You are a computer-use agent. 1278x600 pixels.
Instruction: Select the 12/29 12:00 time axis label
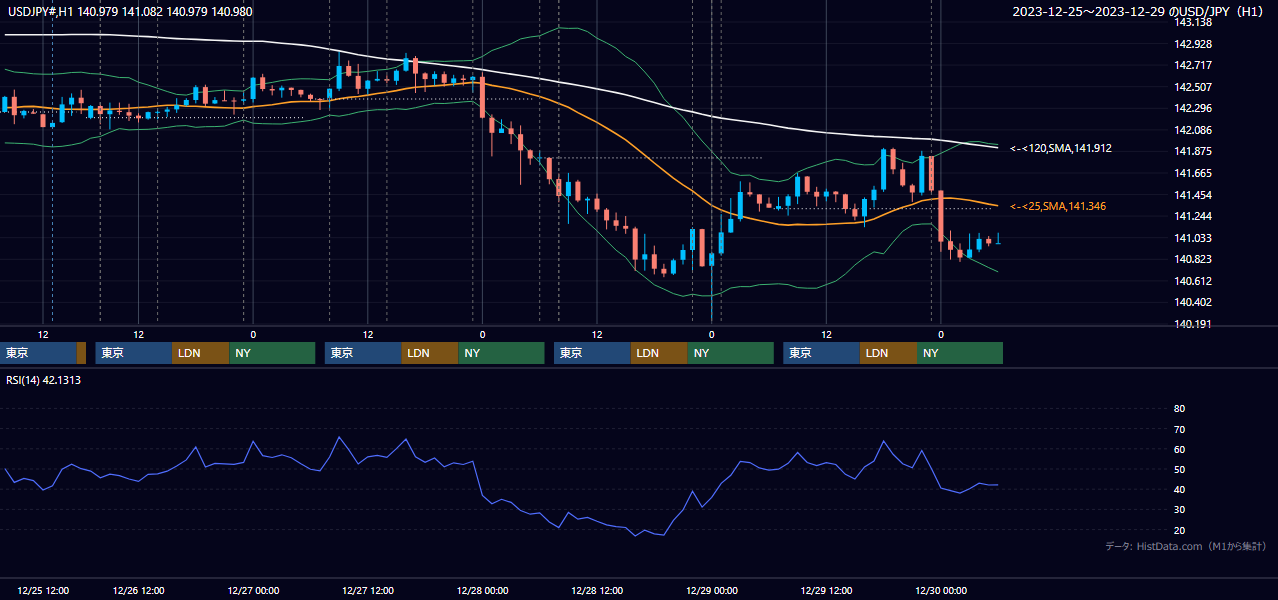826,591
